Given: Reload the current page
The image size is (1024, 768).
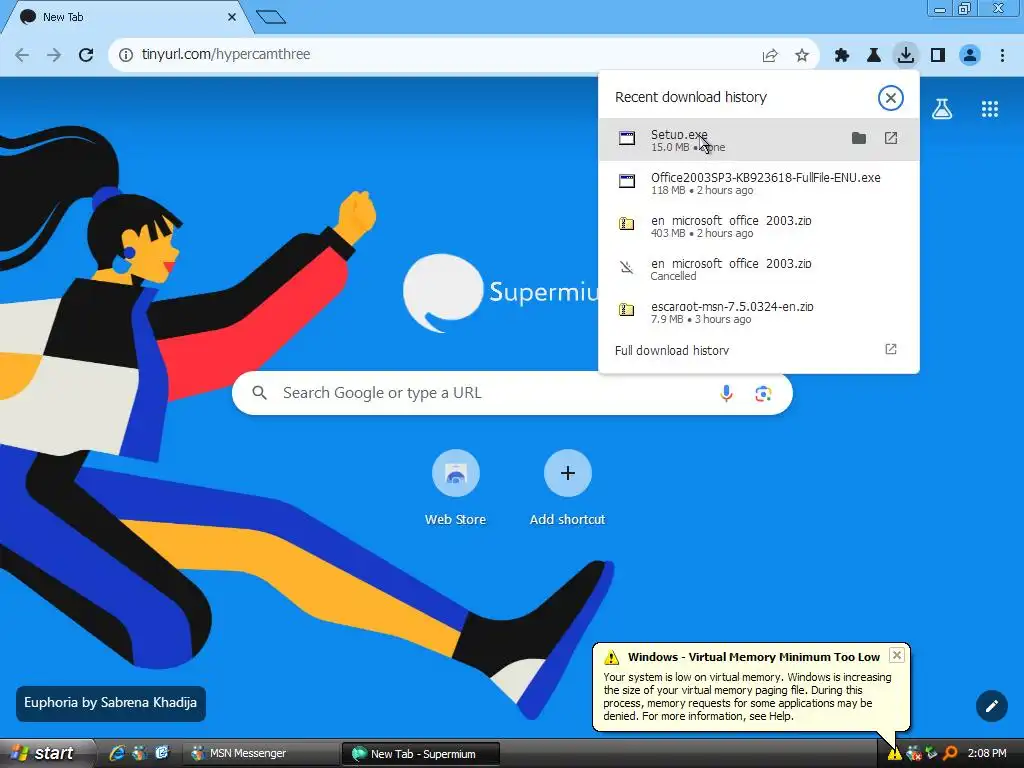Looking at the screenshot, I should tap(86, 55).
